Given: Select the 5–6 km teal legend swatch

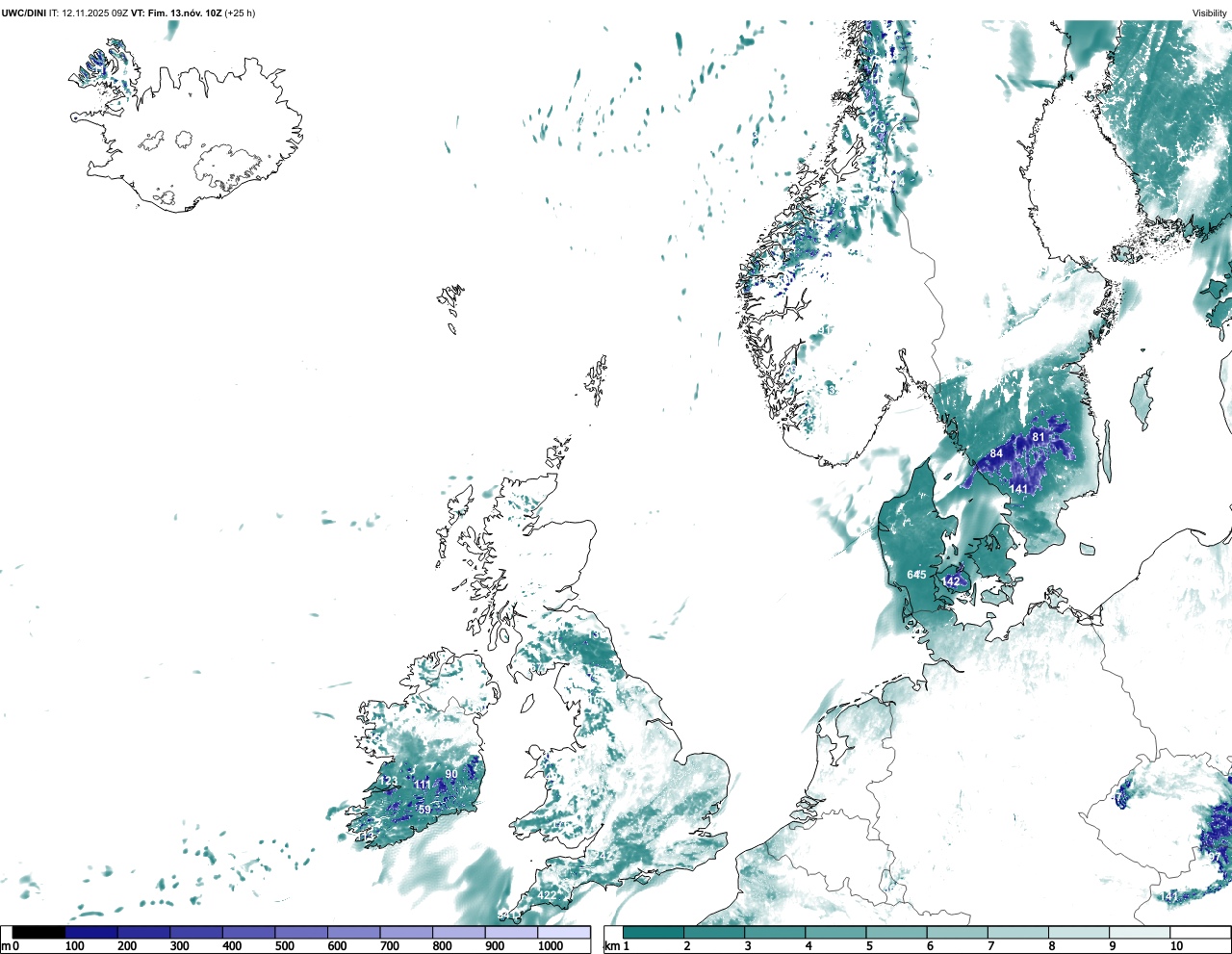Looking at the screenshot, I should [x=896, y=932].
